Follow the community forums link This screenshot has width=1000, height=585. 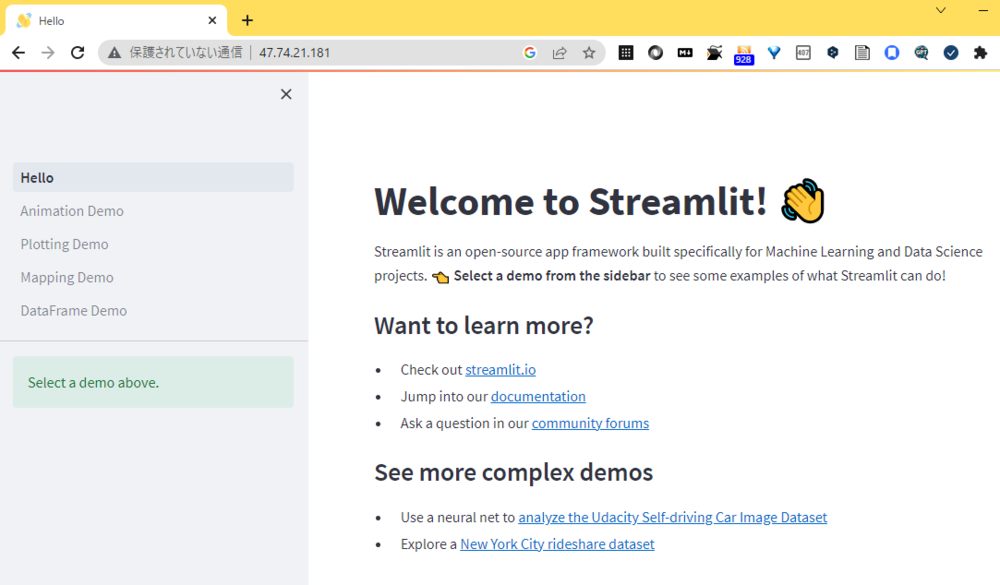click(x=590, y=423)
